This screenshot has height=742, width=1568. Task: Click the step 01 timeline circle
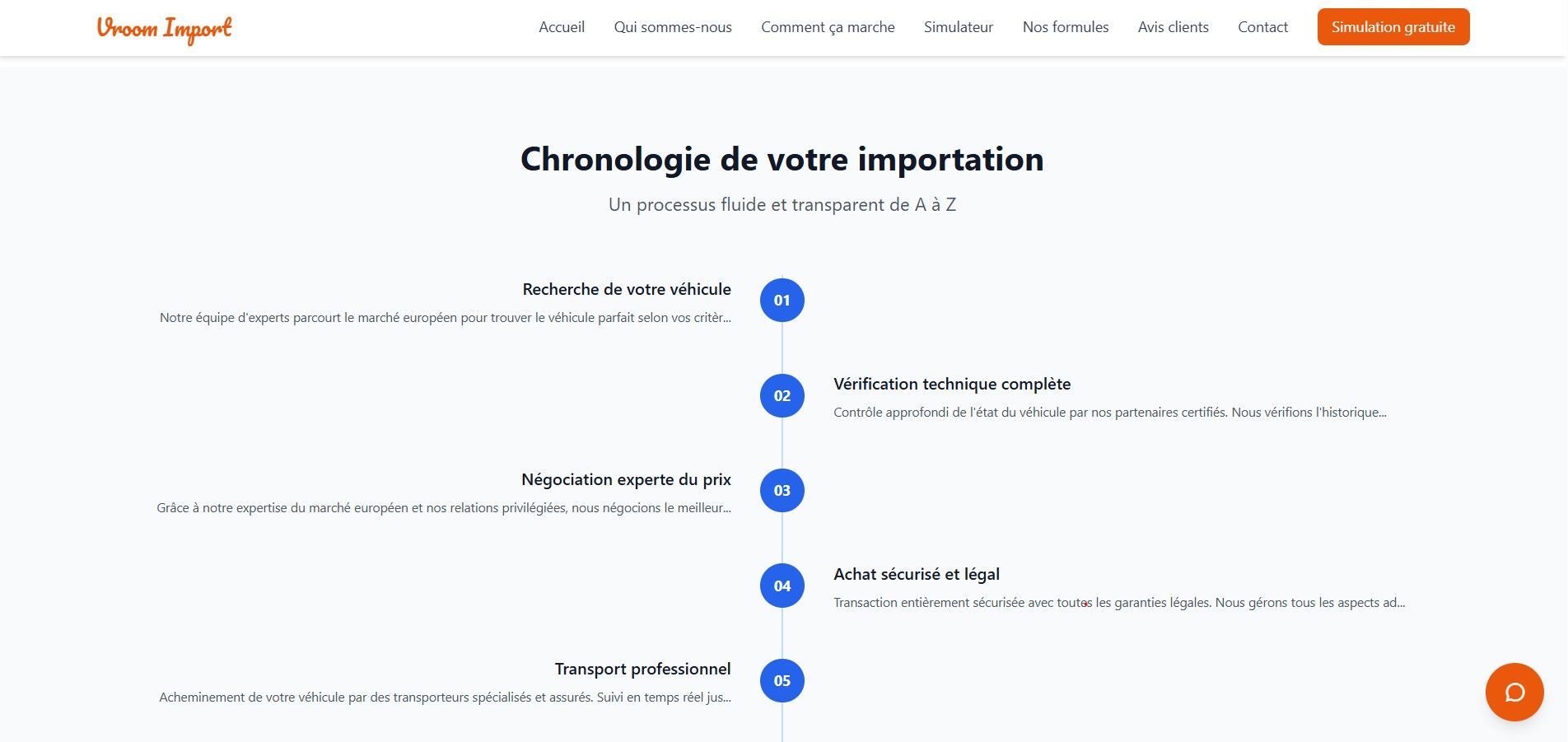coord(782,301)
